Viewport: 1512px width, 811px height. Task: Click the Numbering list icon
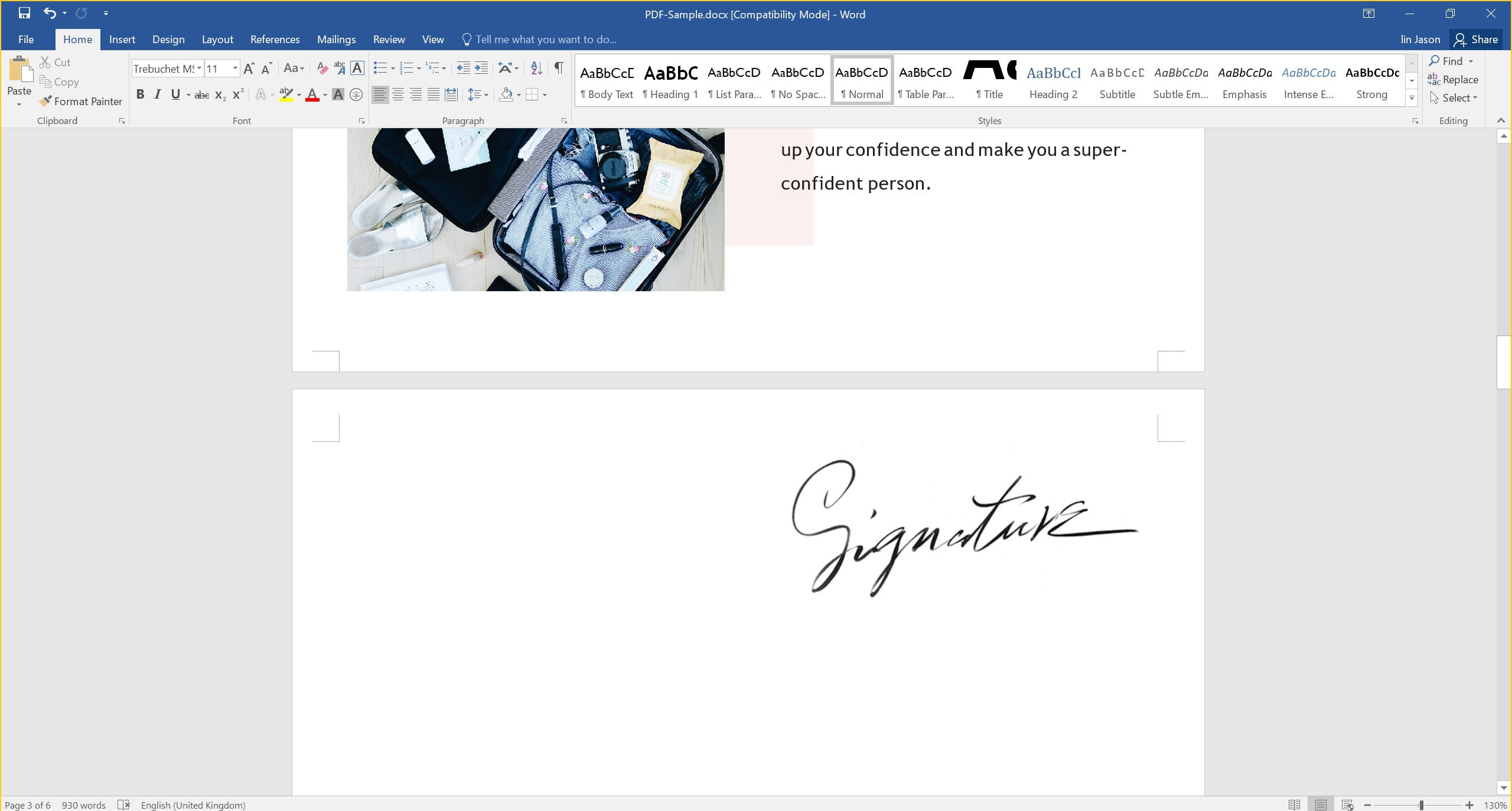(407, 67)
